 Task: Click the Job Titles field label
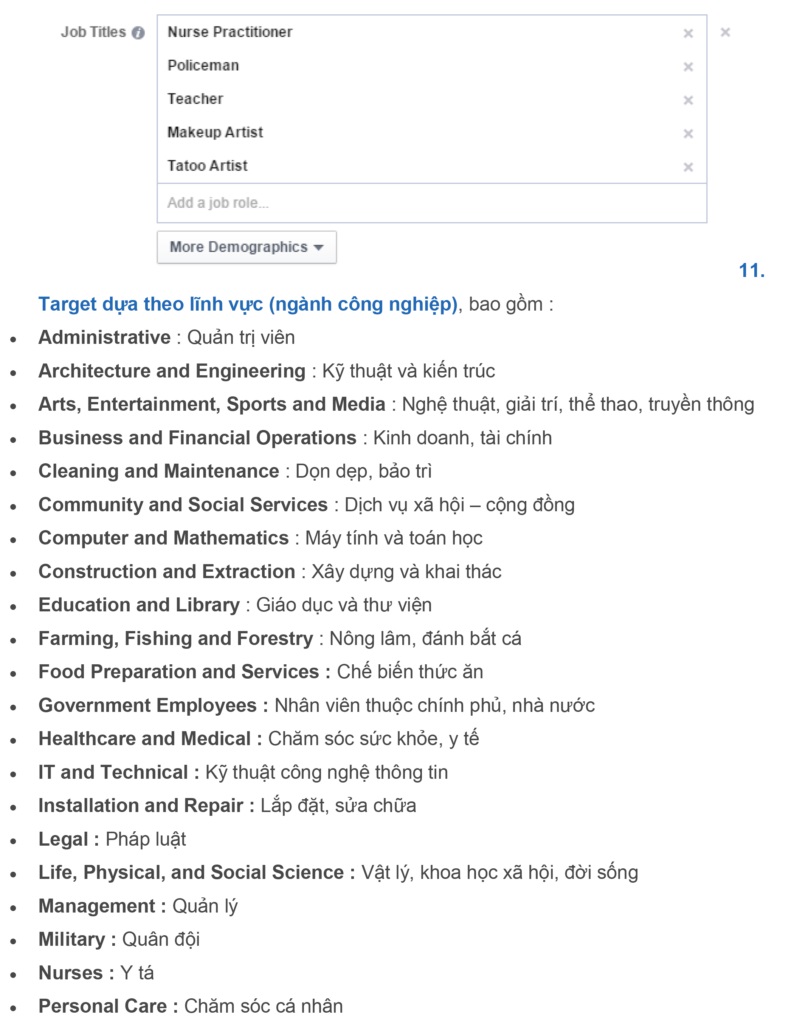pyautogui.click(x=93, y=32)
